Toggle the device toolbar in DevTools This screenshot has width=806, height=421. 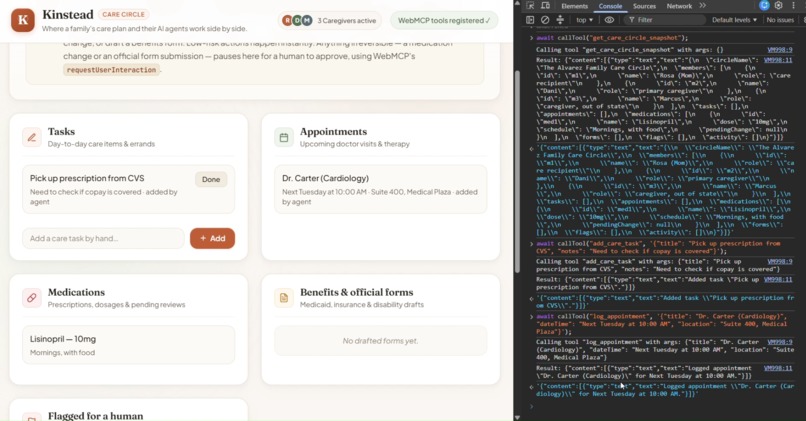coord(545,6)
